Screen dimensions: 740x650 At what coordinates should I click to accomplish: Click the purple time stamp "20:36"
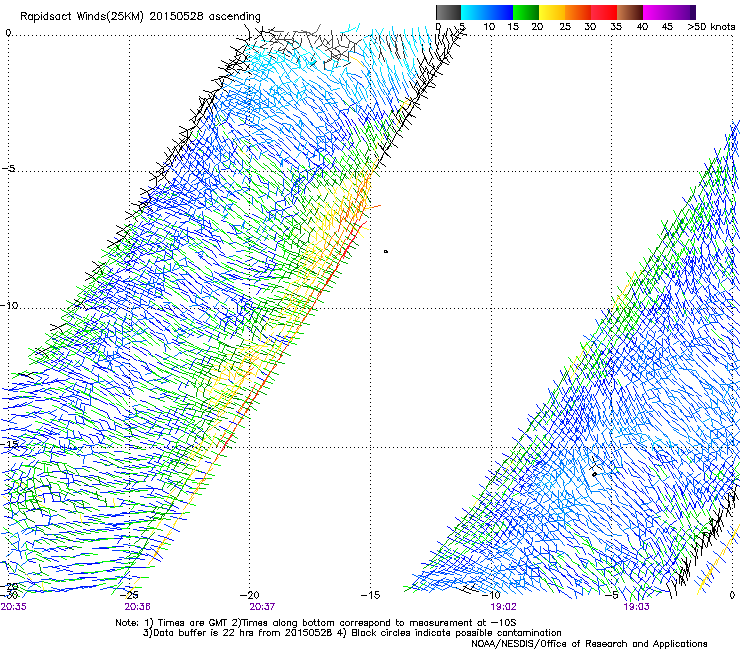click(137, 606)
